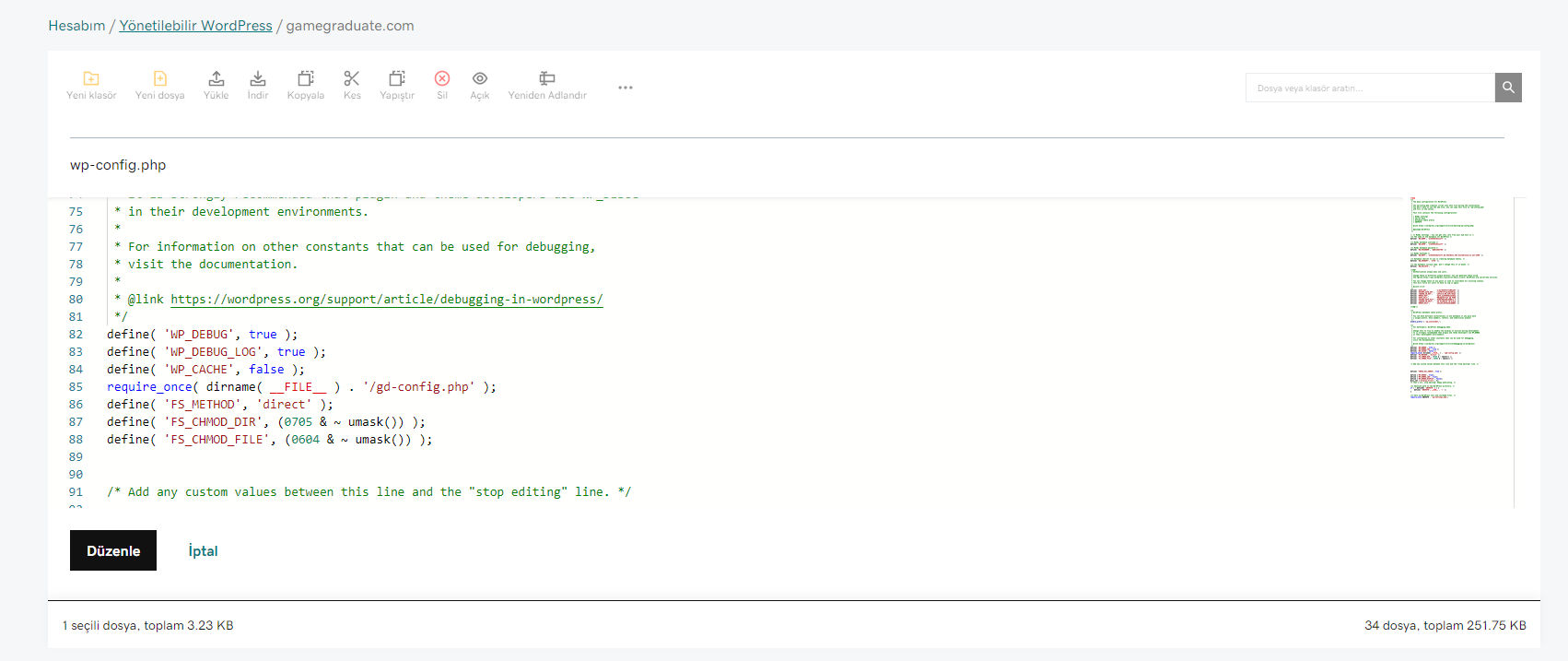Open the three-dot more options menu
This screenshot has height=661, width=1568.
tap(626, 88)
